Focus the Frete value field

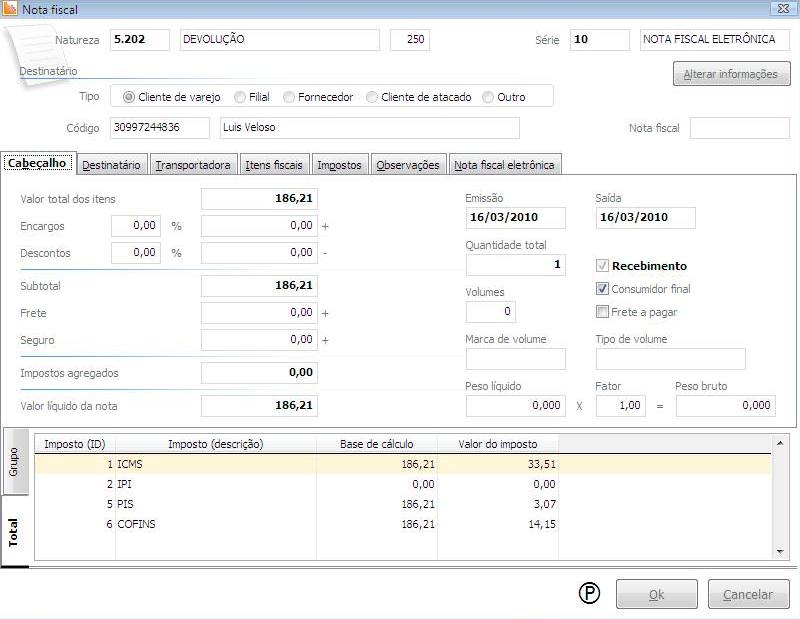pos(259,313)
